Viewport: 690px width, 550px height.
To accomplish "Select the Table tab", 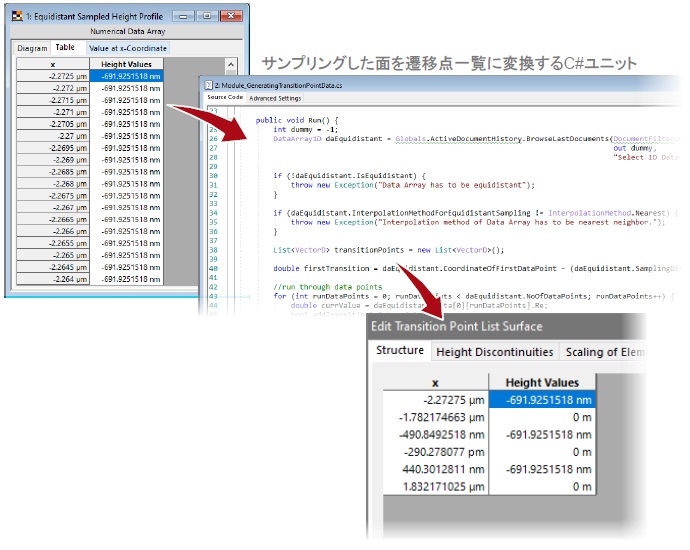I will click(65, 48).
